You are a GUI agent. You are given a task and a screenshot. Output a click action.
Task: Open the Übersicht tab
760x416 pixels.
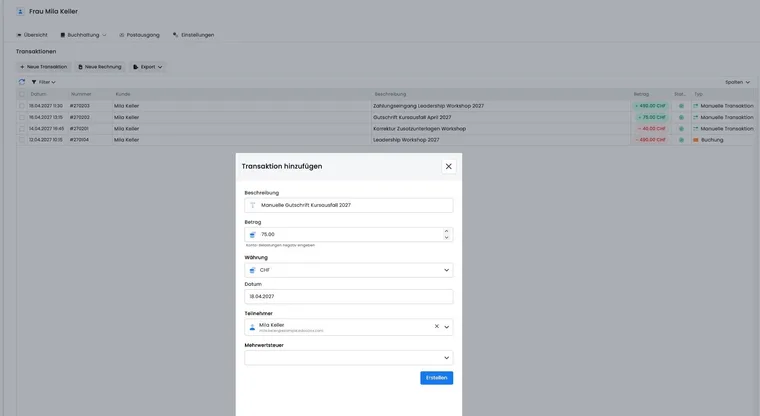(32, 35)
